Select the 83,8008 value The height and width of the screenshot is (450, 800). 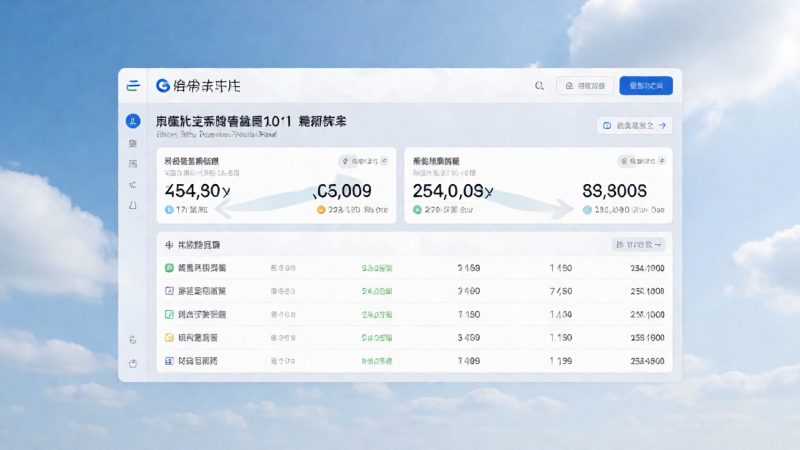click(x=614, y=191)
